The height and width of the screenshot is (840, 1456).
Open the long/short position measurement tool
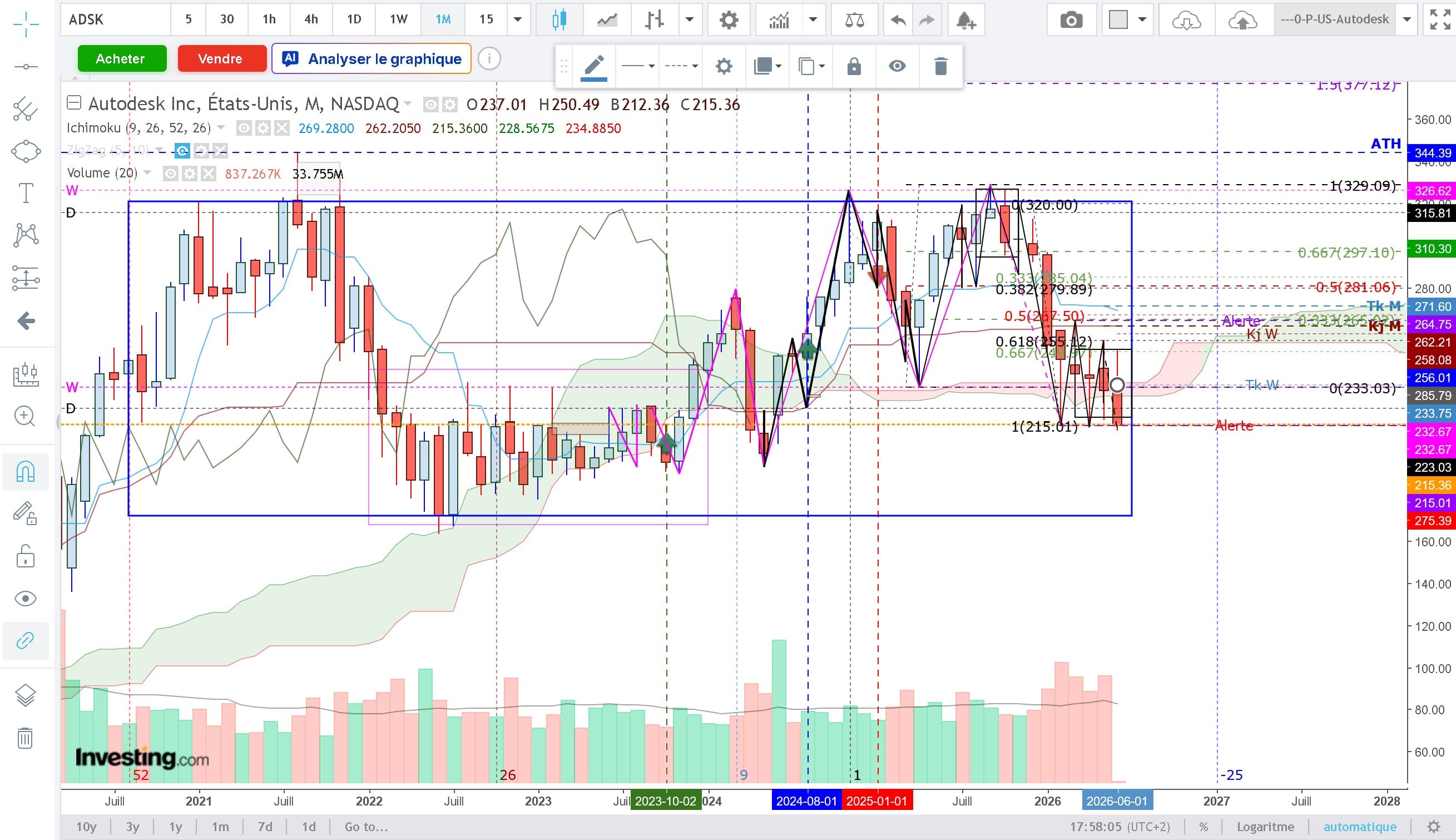pyautogui.click(x=26, y=278)
